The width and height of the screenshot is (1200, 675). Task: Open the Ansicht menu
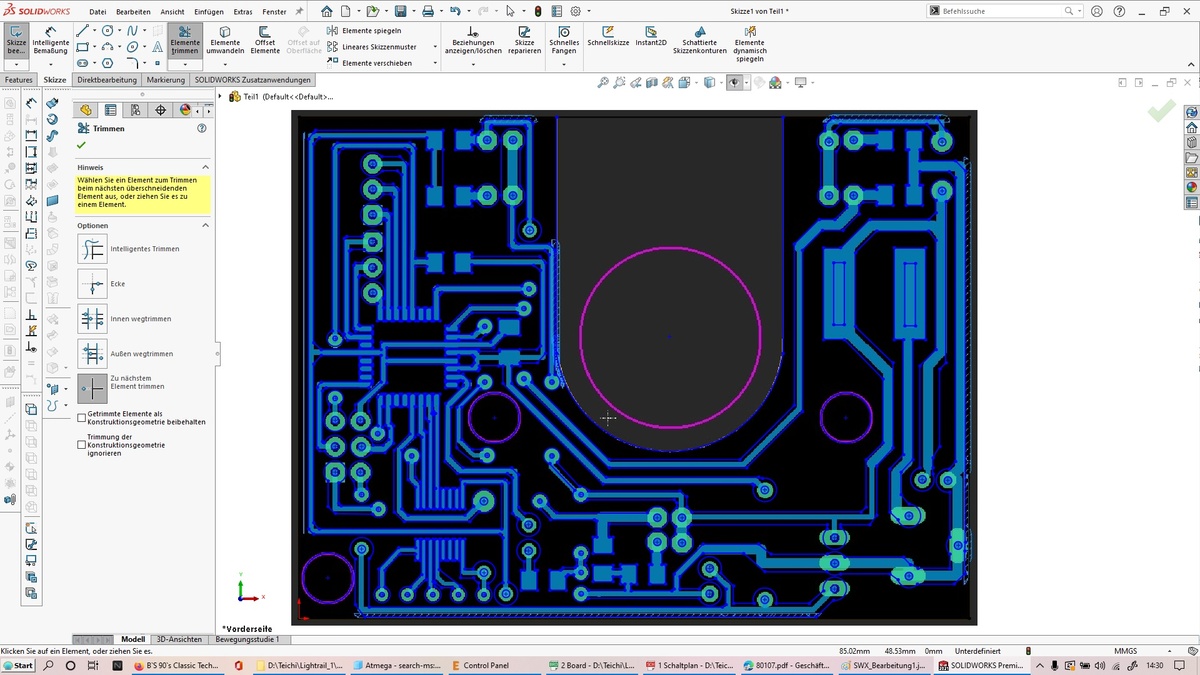[x=172, y=12]
